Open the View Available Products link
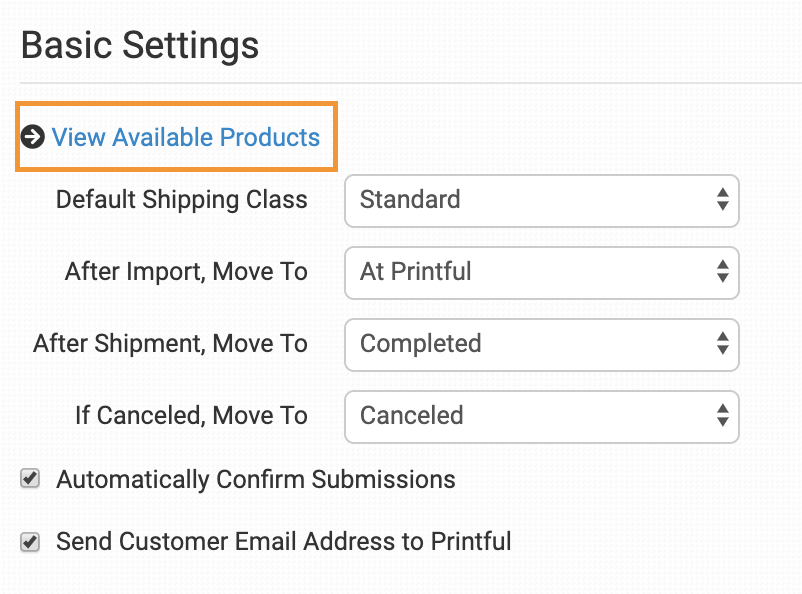802x594 pixels. tap(186, 137)
